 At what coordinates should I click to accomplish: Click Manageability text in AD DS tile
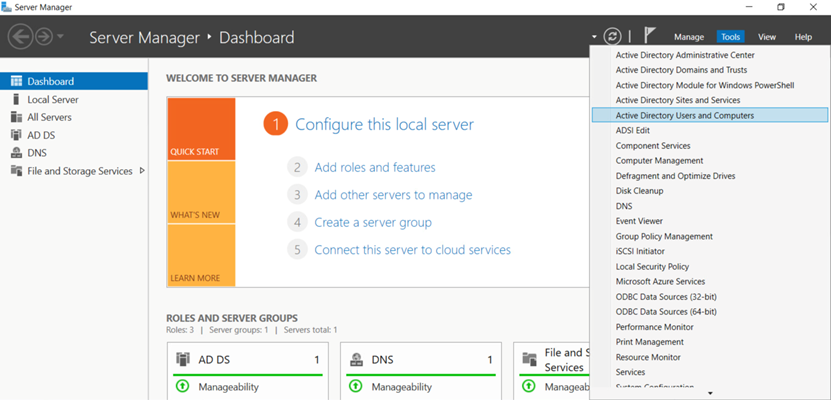click(x=228, y=387)
